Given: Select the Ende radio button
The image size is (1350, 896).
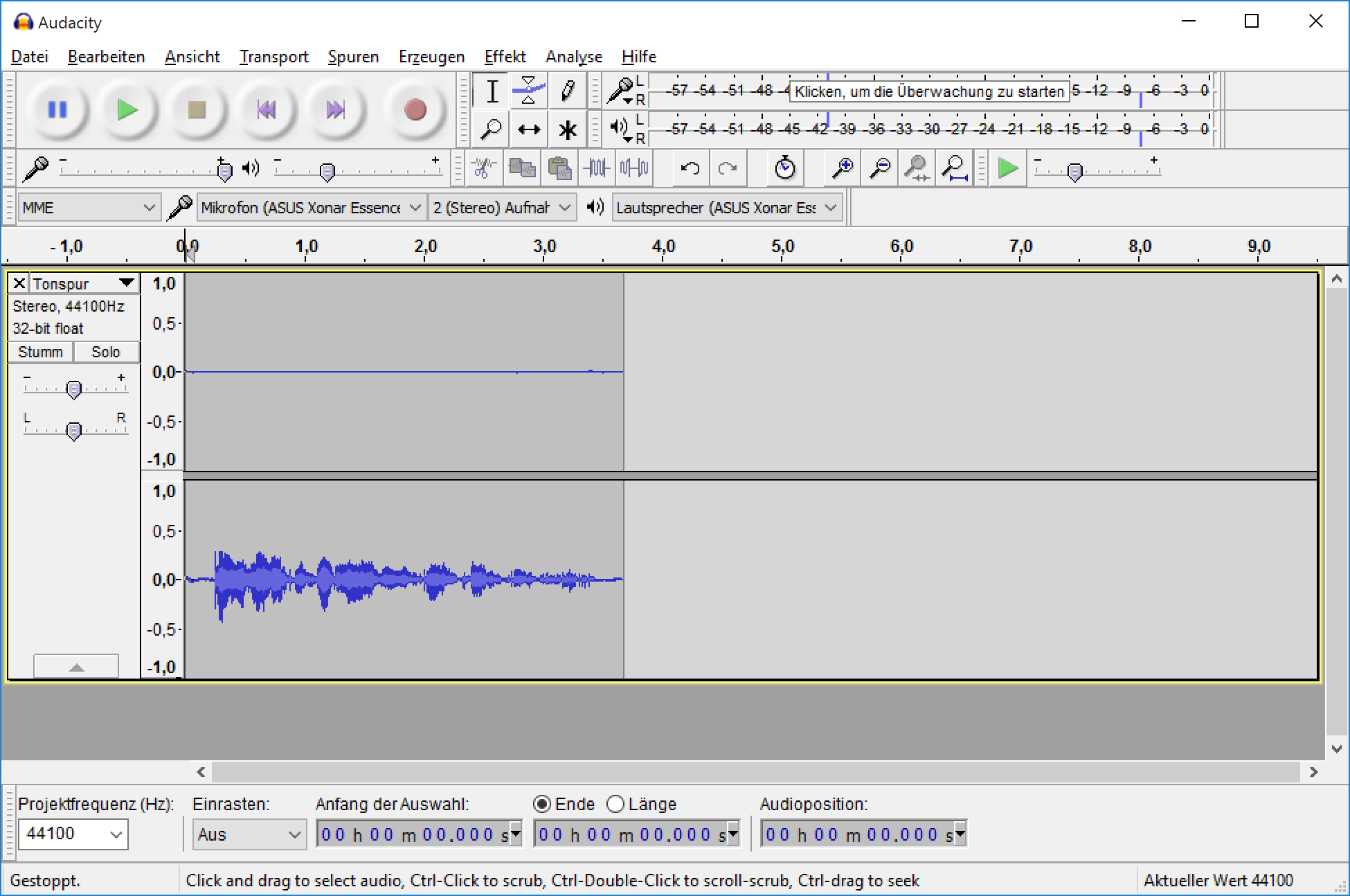Looking at the screenshot, I should [x=543, y=804].
